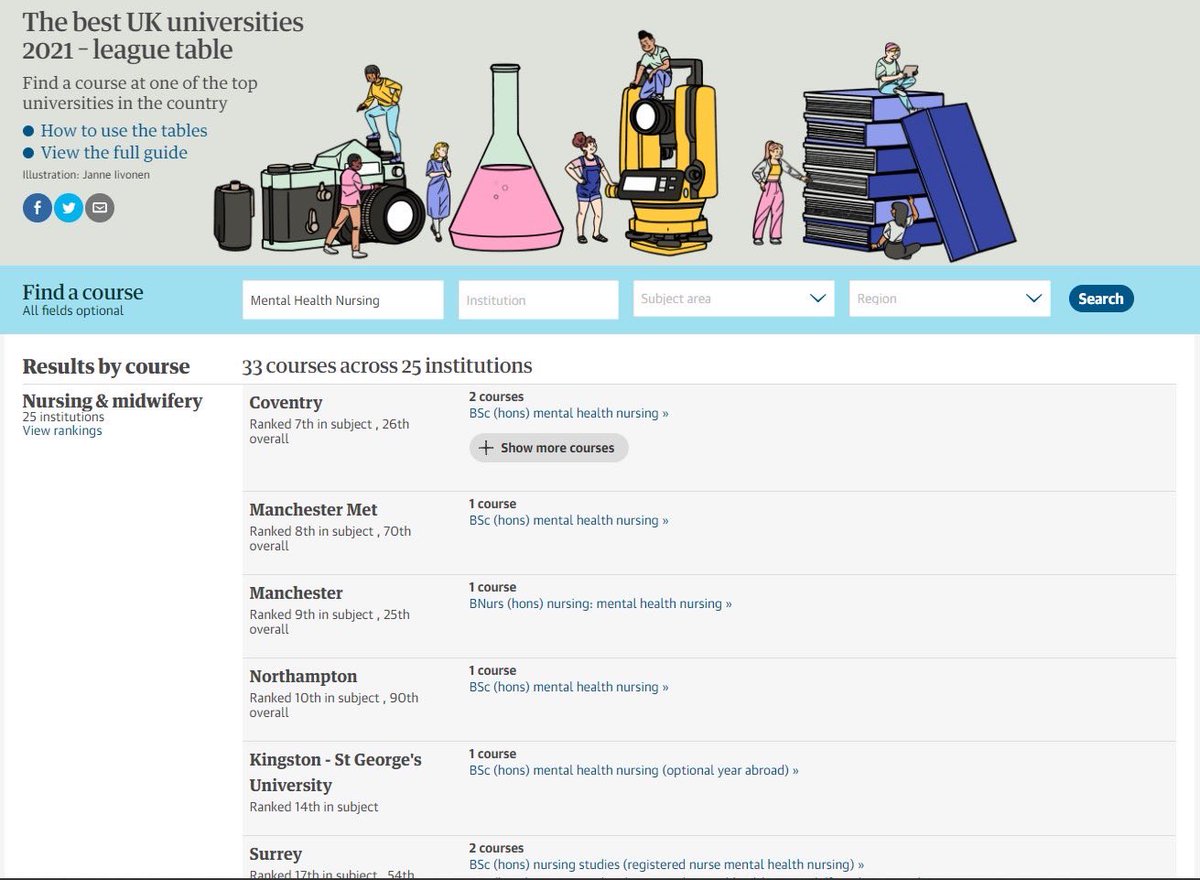
Task: Open the optional year abroad nursing course
Action: 634,770
